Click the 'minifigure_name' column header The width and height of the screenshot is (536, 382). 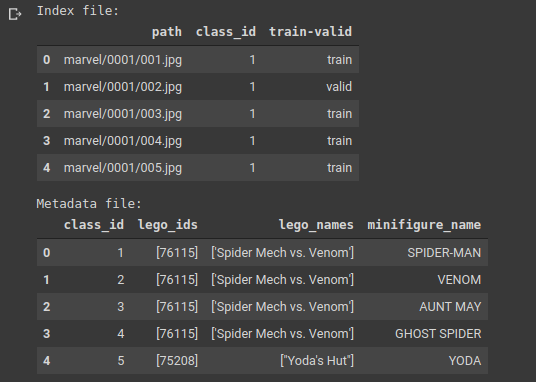click(424, 225)
